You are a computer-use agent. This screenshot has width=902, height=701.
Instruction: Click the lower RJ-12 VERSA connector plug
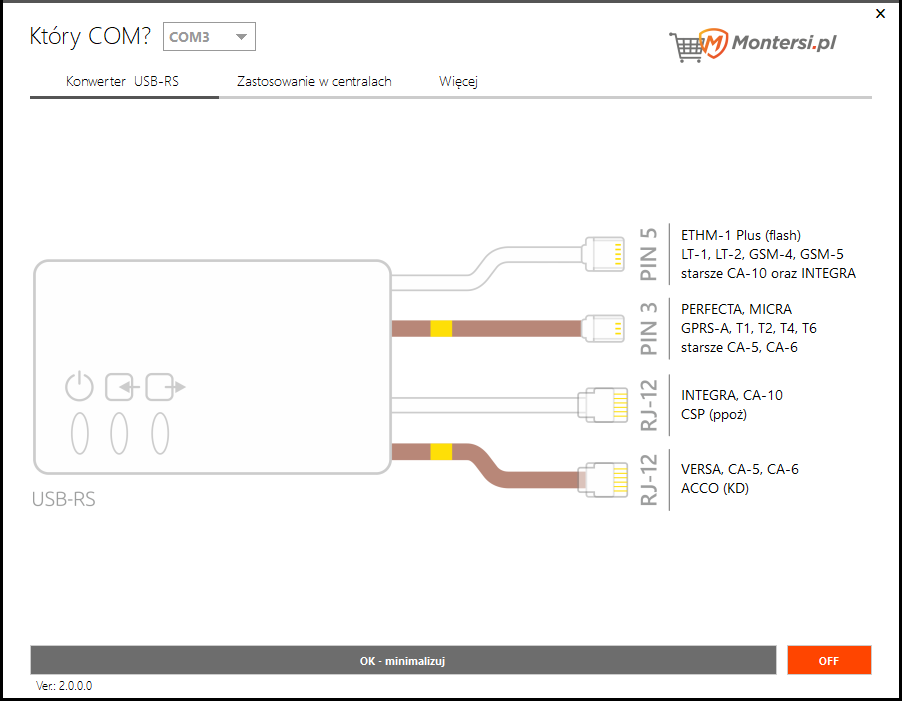tap(603, 478)
